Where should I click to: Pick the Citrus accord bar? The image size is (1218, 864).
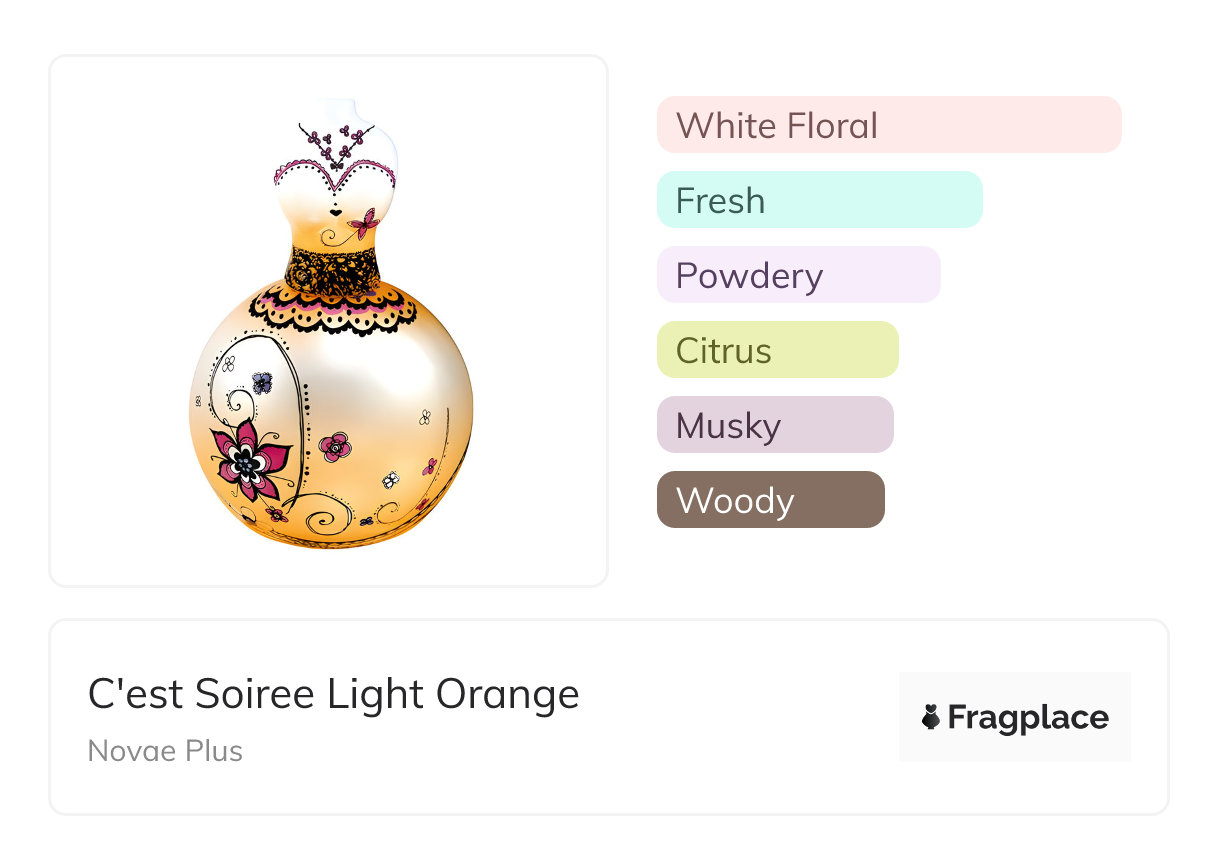(x=777, y=350)
